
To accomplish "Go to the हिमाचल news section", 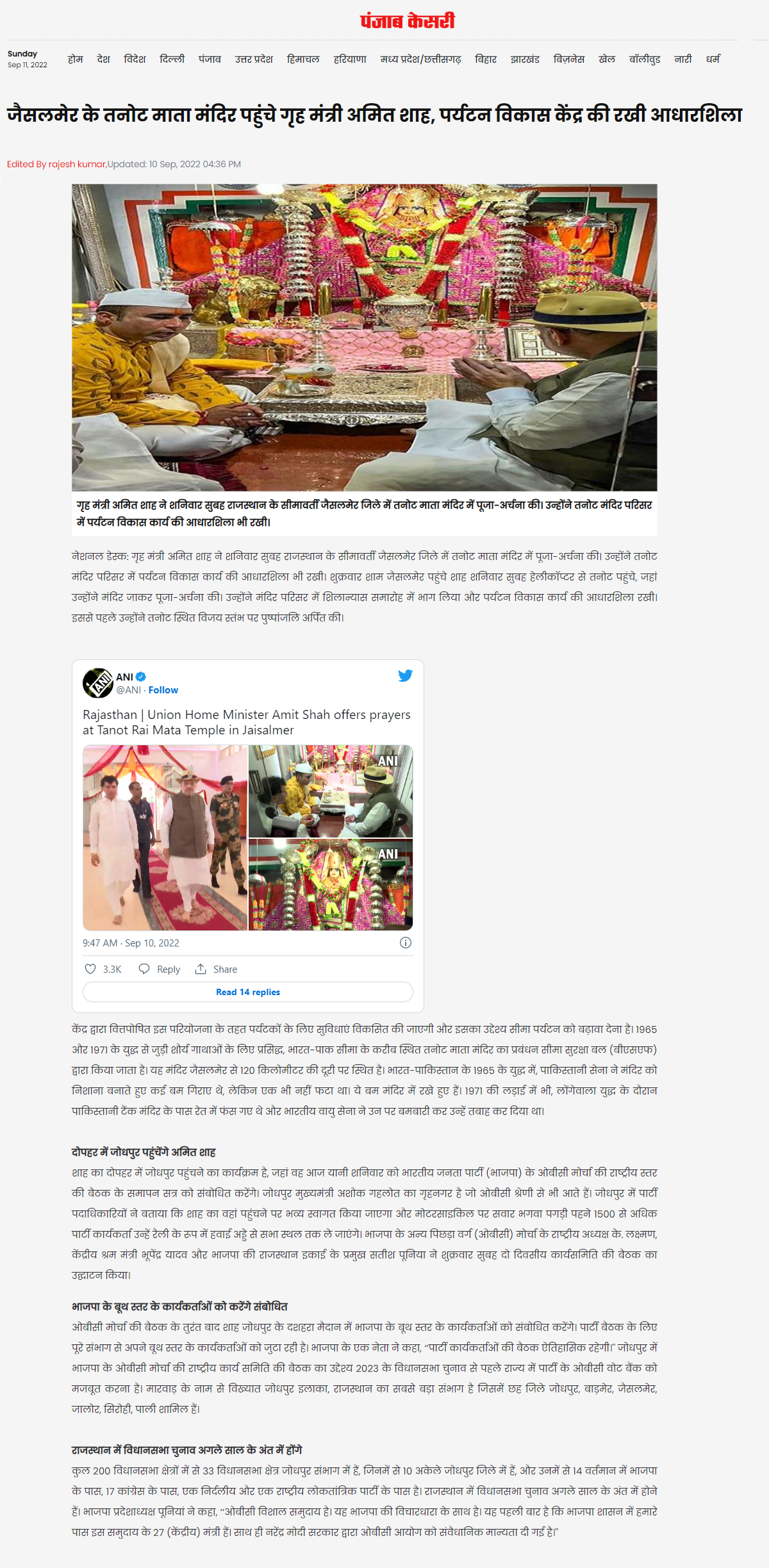I will [303, 59].
